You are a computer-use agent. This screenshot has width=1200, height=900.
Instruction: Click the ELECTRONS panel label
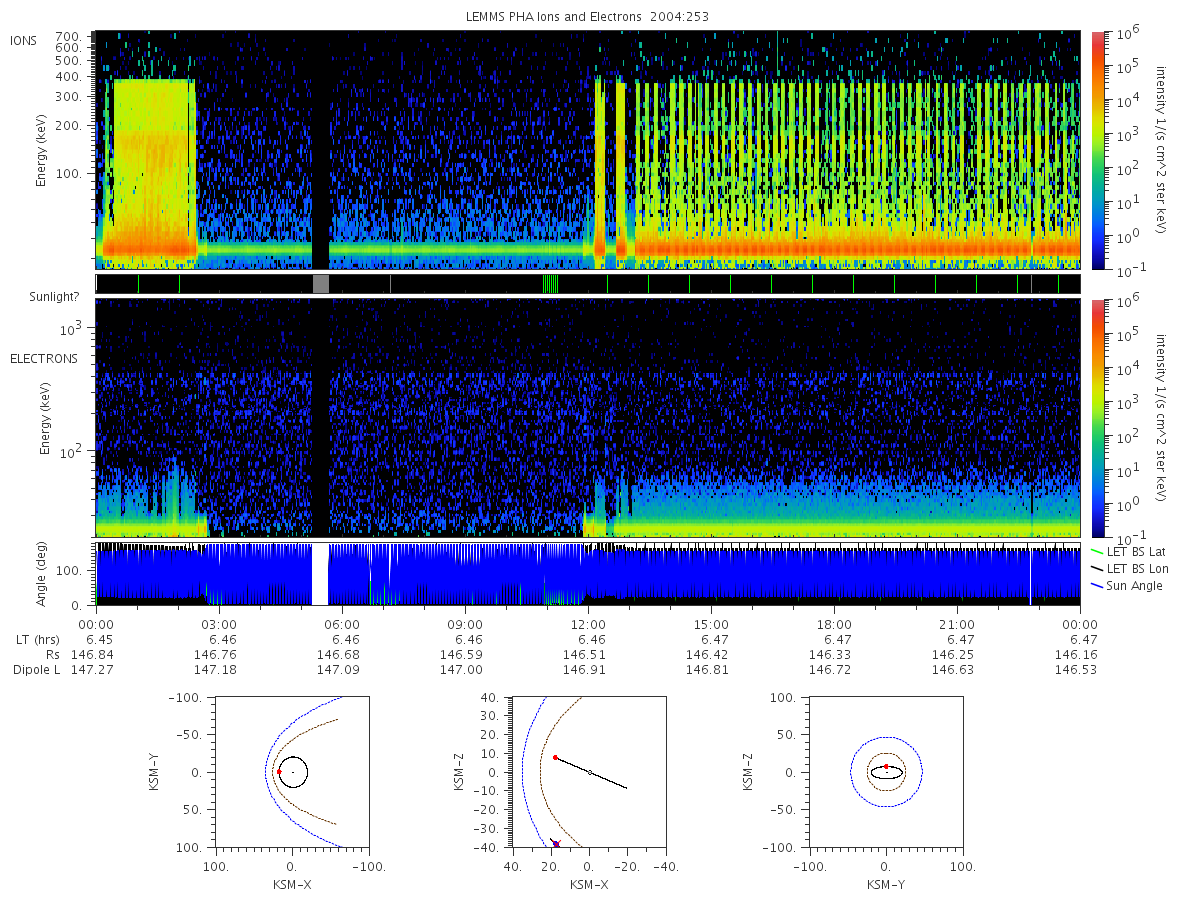pos(44,358)
